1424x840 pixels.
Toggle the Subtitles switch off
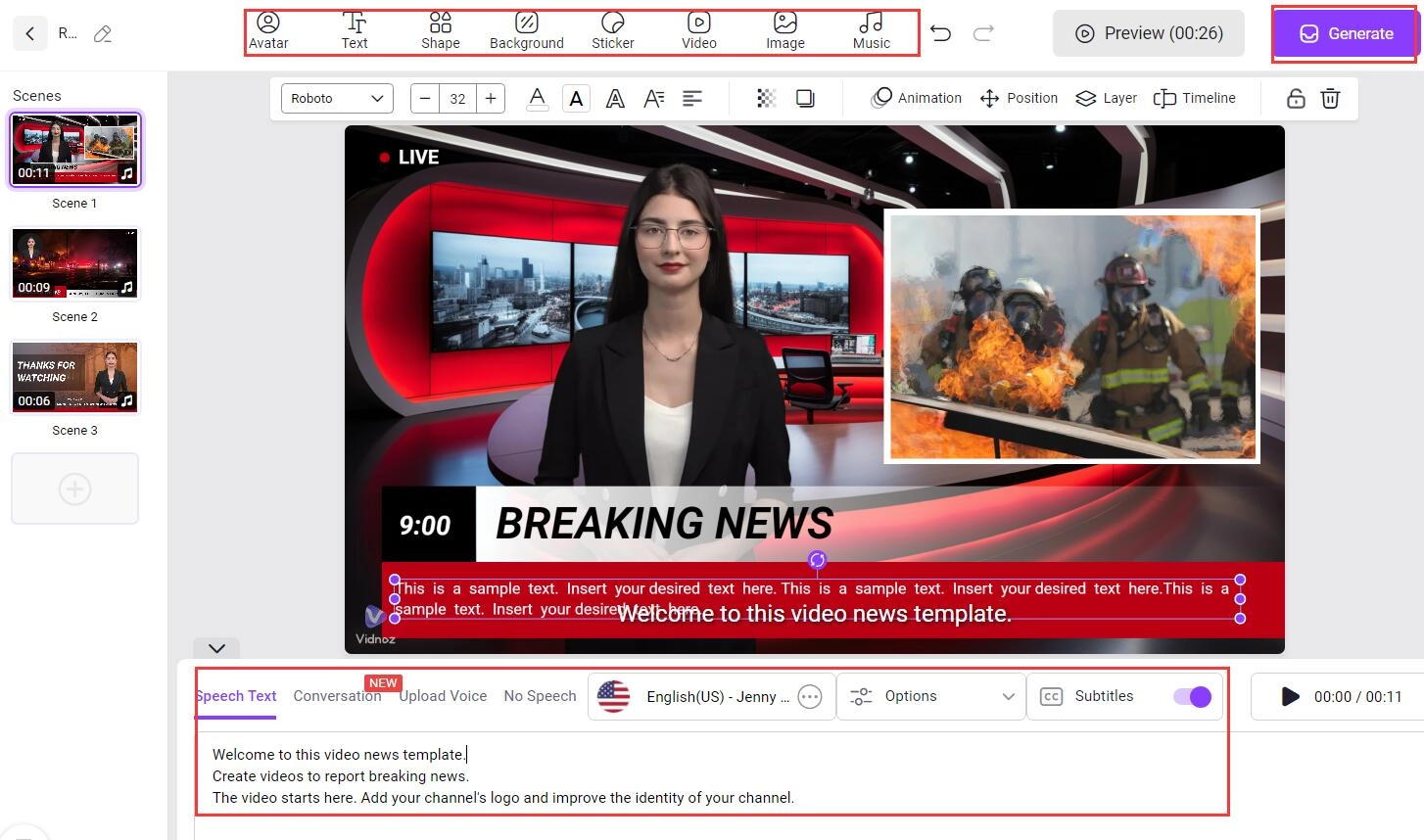[1192, 696]
